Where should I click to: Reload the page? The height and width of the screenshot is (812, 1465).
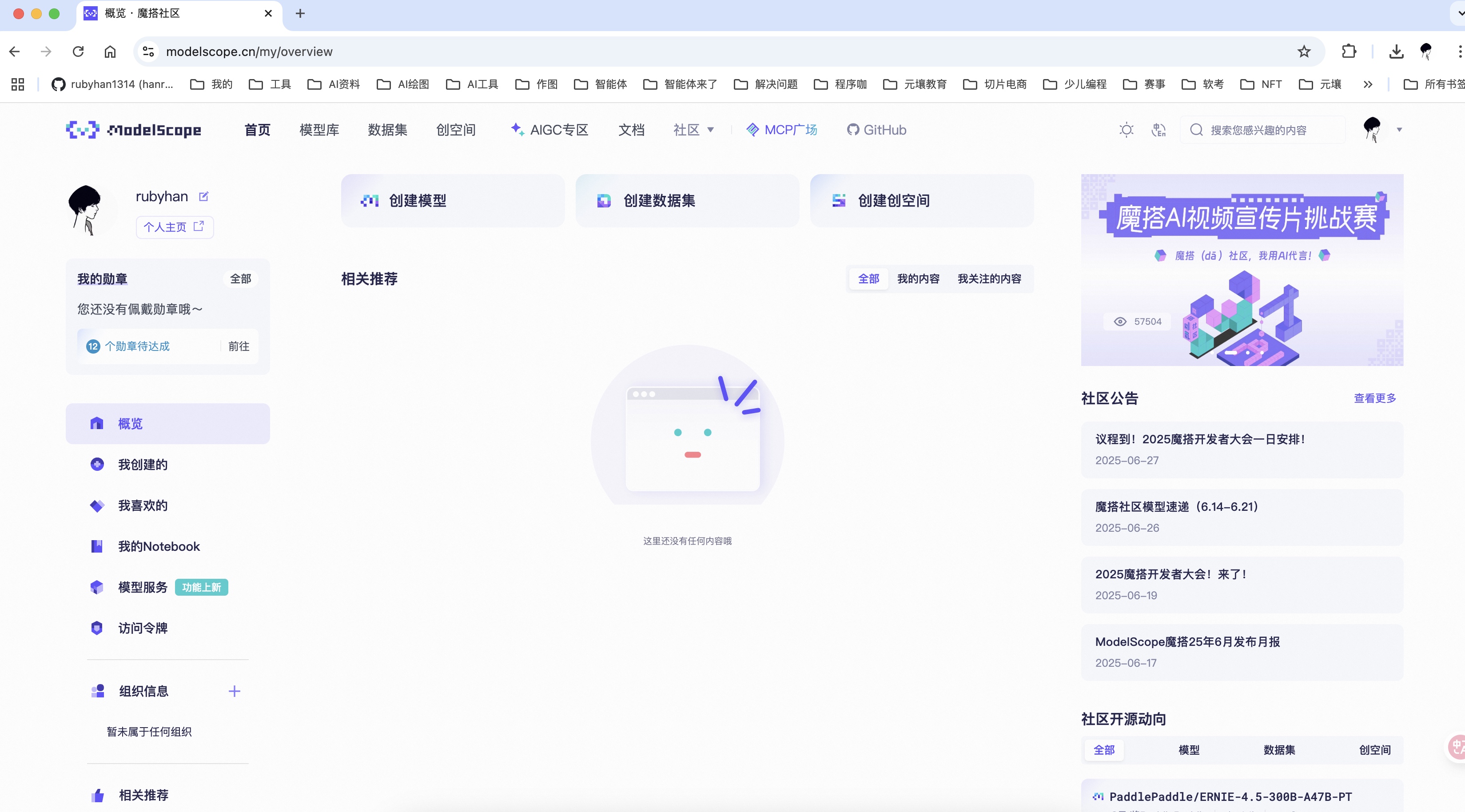click(78, 52)
